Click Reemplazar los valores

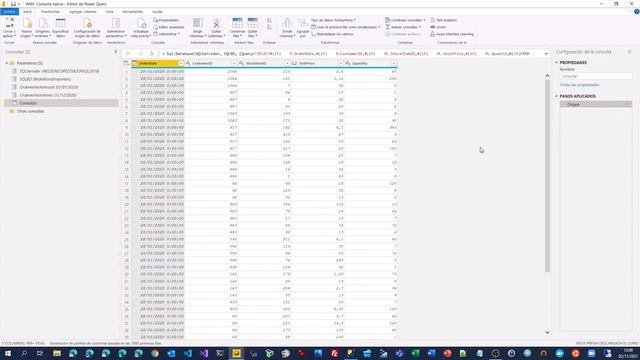tap(332, 34)
